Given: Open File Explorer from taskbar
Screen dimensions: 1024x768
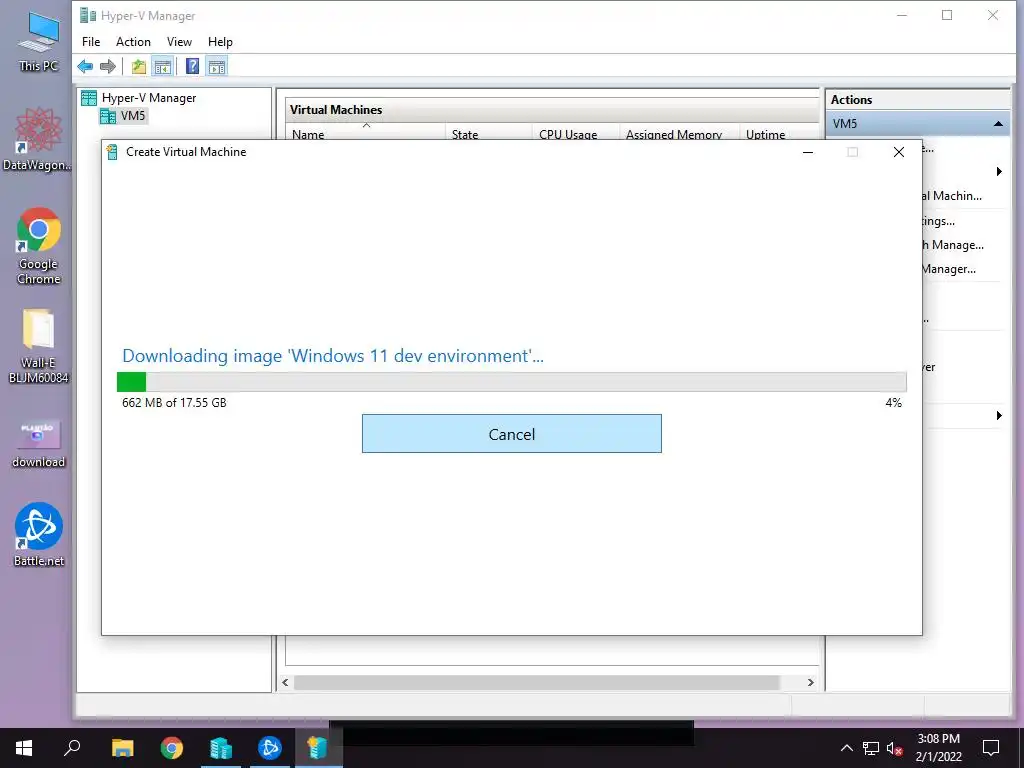Looking at the screenshot, I should pos(122,748).
